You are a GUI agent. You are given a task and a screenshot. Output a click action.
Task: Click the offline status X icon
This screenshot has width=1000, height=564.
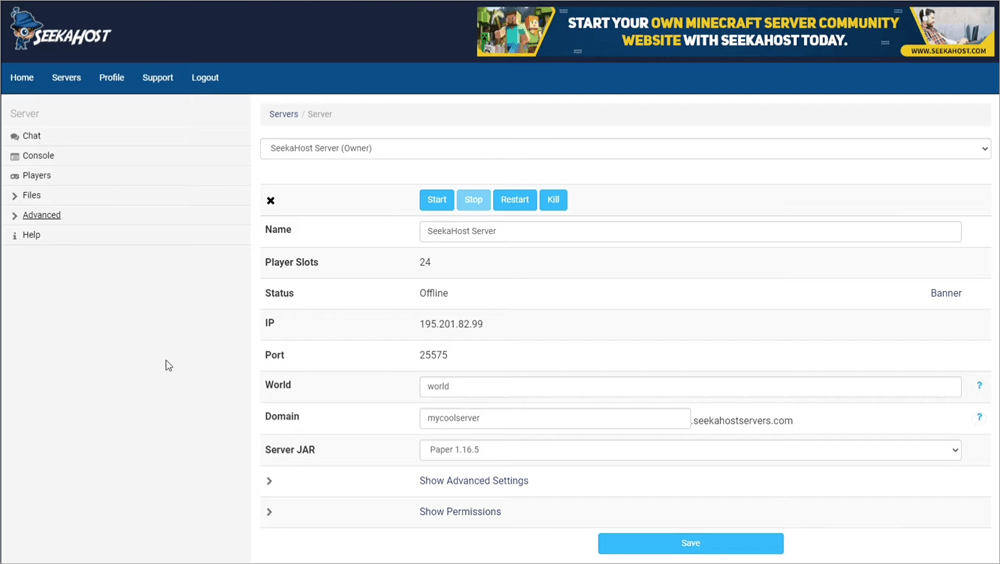tap(270, 201)
